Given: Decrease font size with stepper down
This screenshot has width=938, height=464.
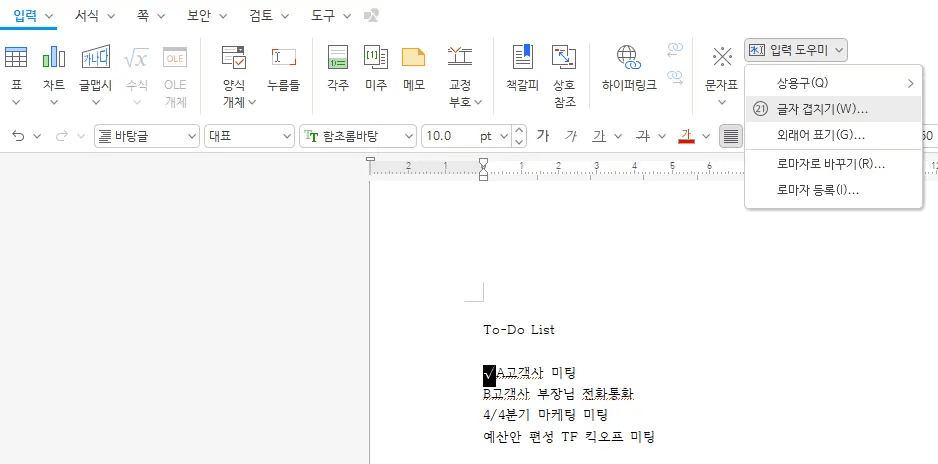Looking at the screenshot, I should [x=519, y=142].
